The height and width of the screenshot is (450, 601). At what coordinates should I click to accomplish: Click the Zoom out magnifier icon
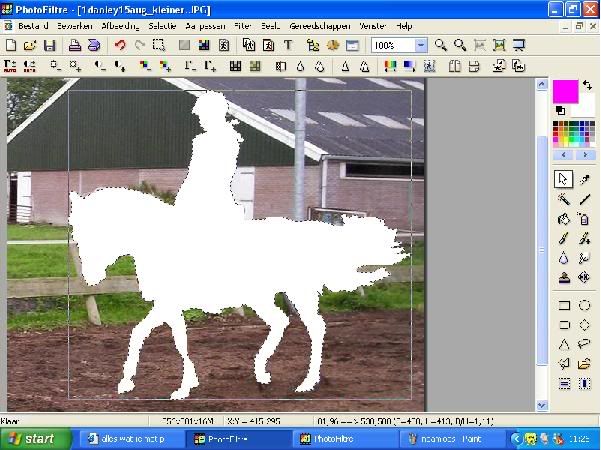(460, 45)
